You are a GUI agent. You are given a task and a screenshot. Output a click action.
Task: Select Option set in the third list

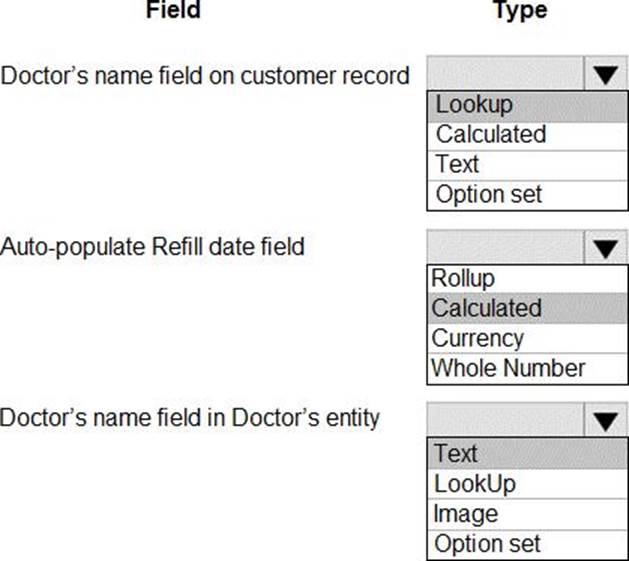point(486,544)
